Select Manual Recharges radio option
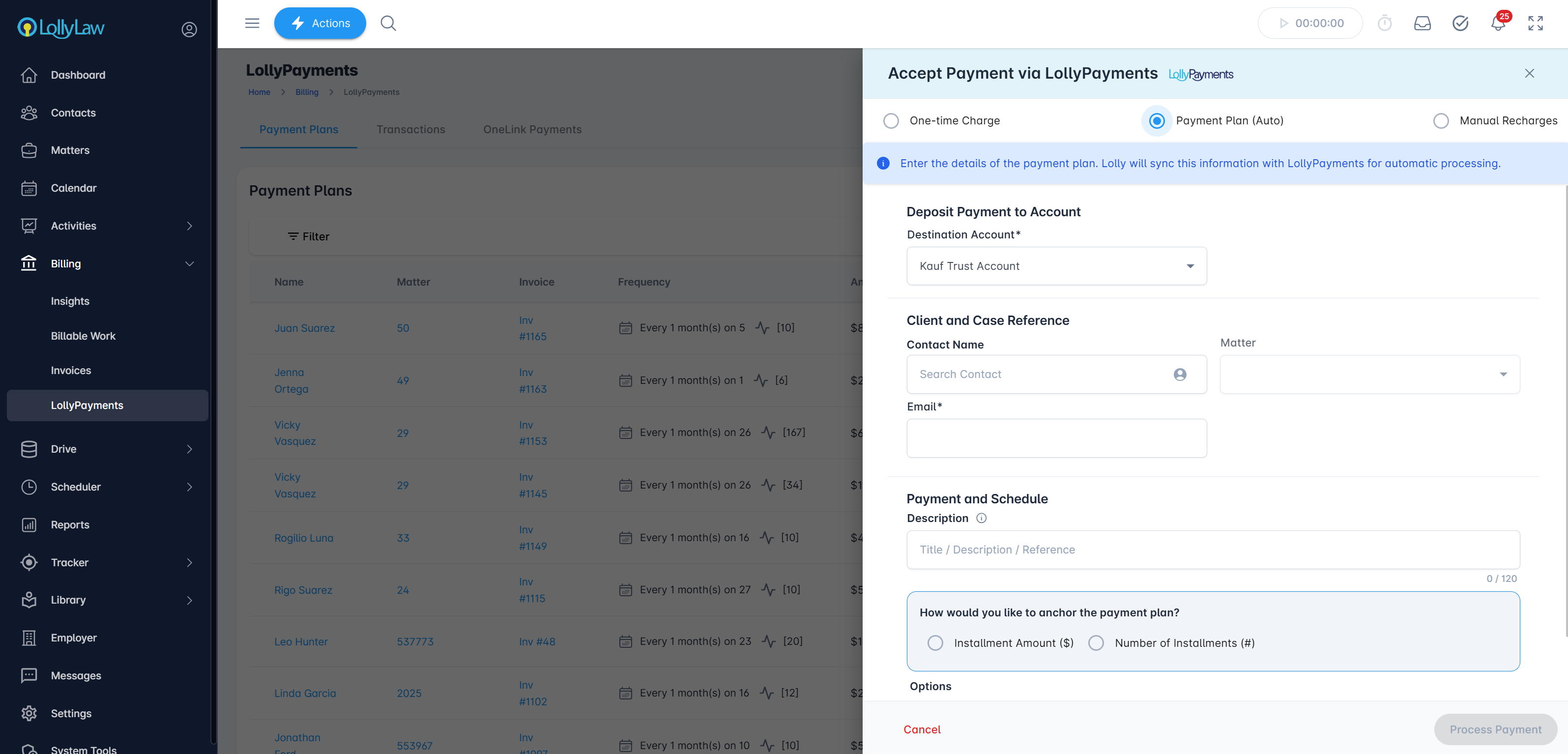The width and height of the screenshot is (1568, 754). 1441,120
